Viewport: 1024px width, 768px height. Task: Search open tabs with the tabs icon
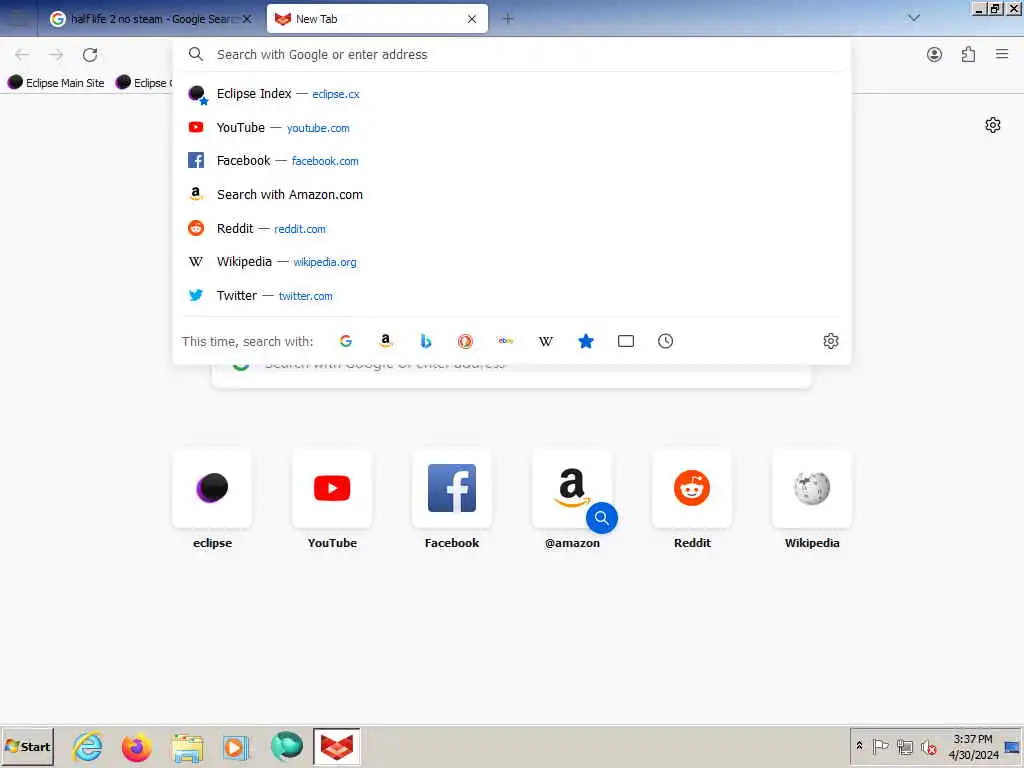[626, 341]
